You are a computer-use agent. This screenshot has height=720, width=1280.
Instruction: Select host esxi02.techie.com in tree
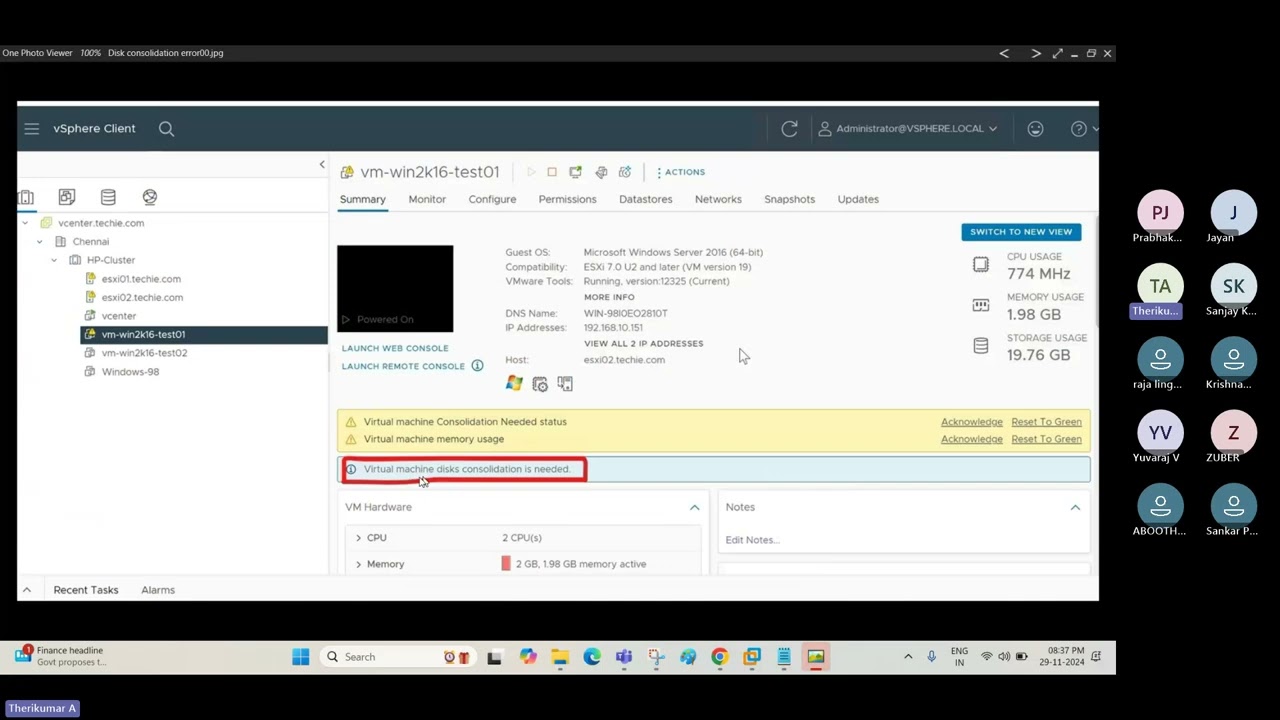pos(141,297)
